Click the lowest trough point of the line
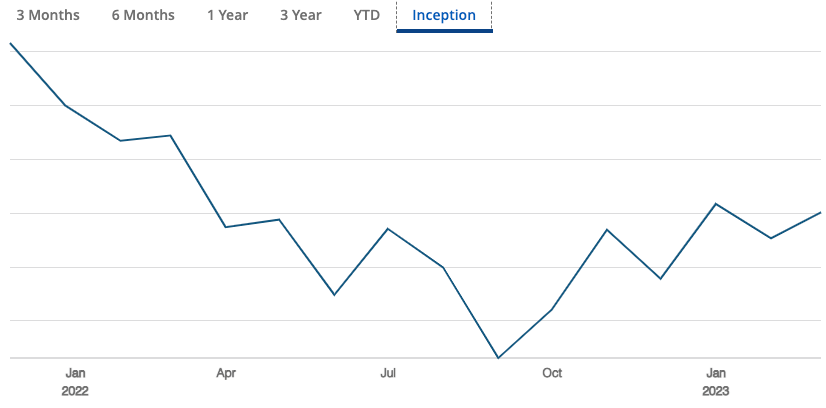Viewport: 826px width, 408px height. [498, 357]
